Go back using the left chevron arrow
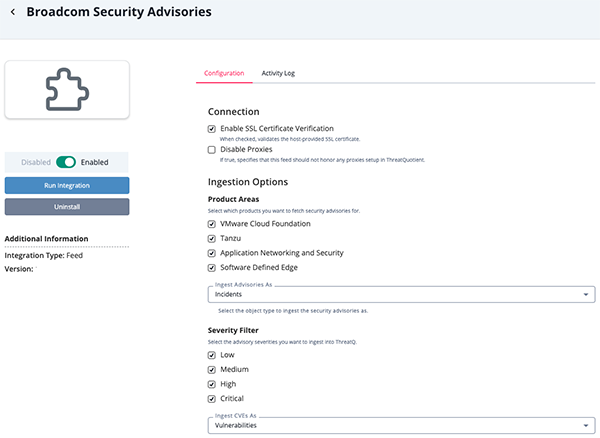Image resolution: width=600 pixels, height=438 pixels. [13, 12]
